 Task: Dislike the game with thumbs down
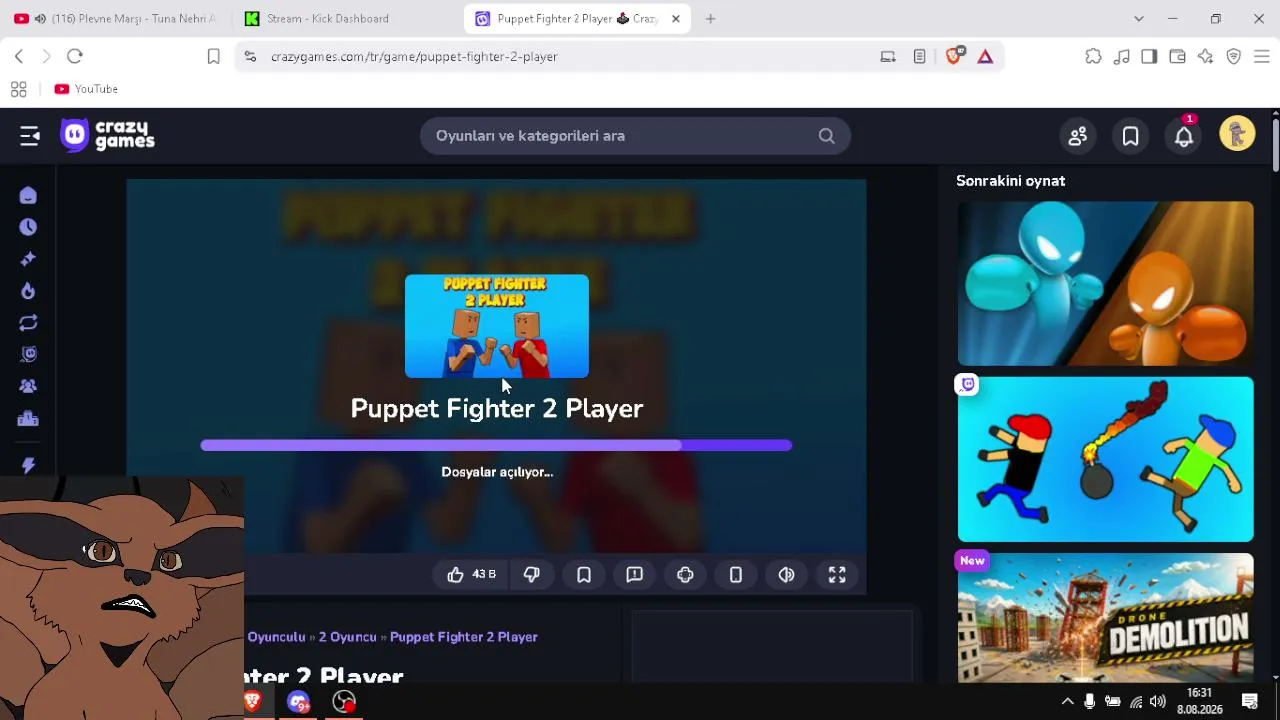tap(532, 574)
